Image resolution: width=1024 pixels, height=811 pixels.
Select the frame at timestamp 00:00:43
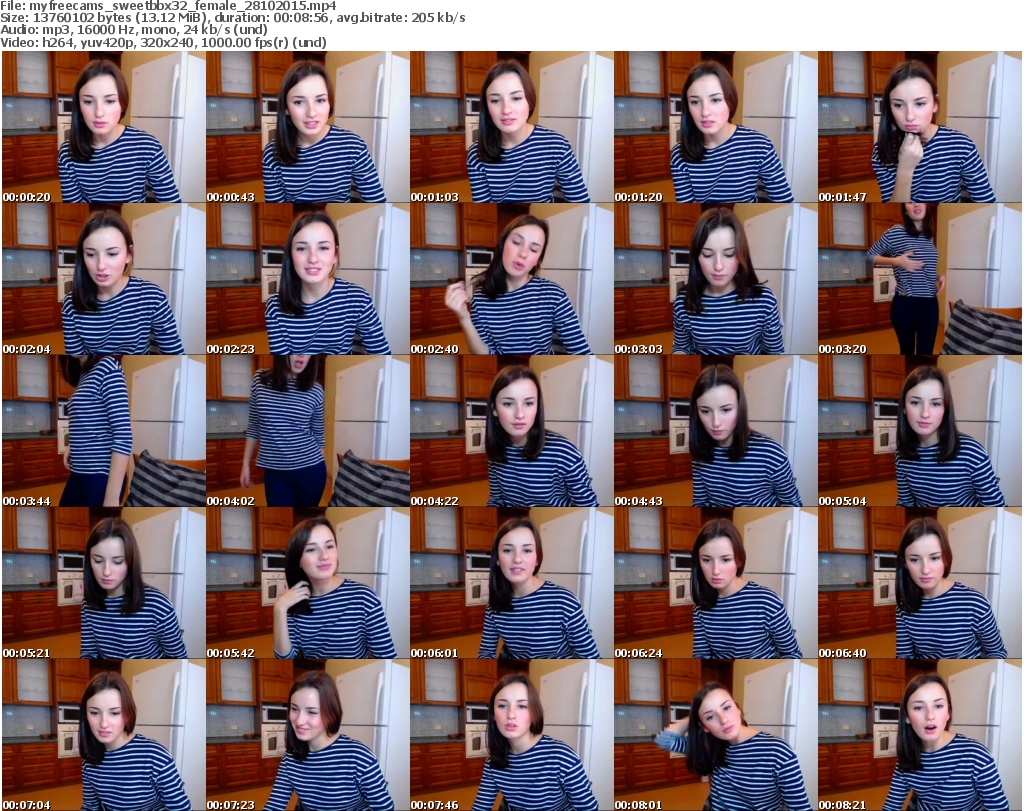pyautogui.click(x=308, y=127)
